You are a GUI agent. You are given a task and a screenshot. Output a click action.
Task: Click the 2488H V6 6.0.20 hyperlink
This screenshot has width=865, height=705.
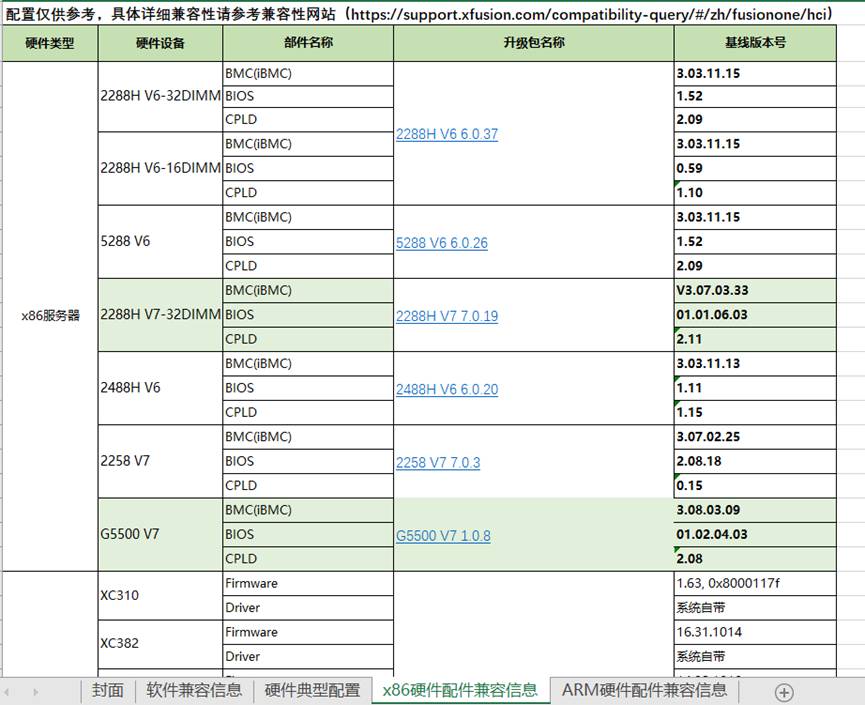[x=447, y=389]
